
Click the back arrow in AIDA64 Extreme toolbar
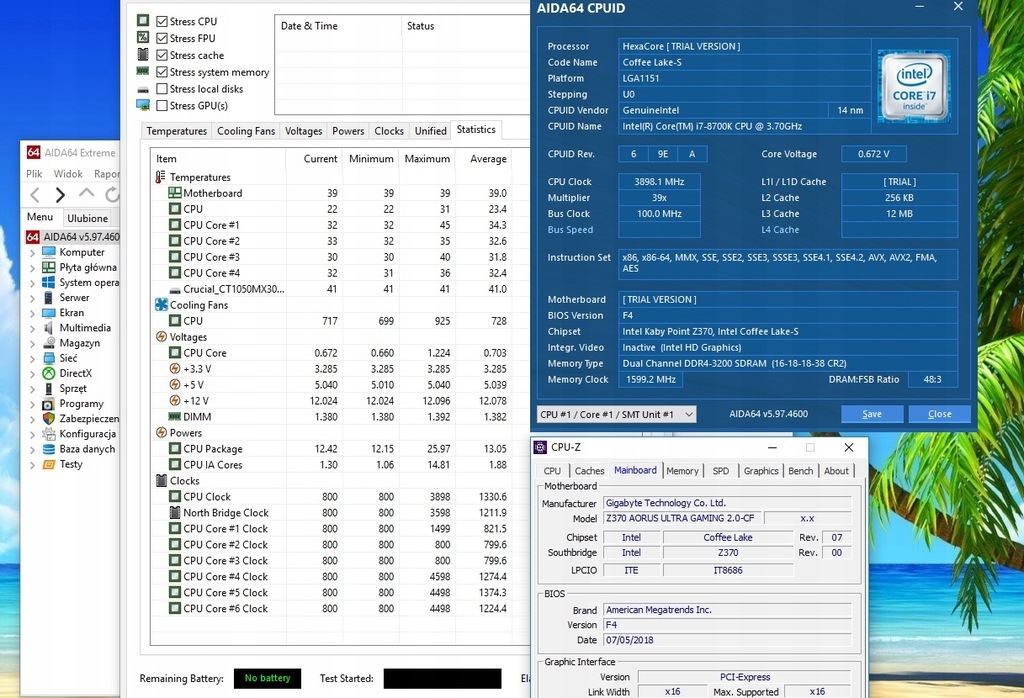point(35,195)
